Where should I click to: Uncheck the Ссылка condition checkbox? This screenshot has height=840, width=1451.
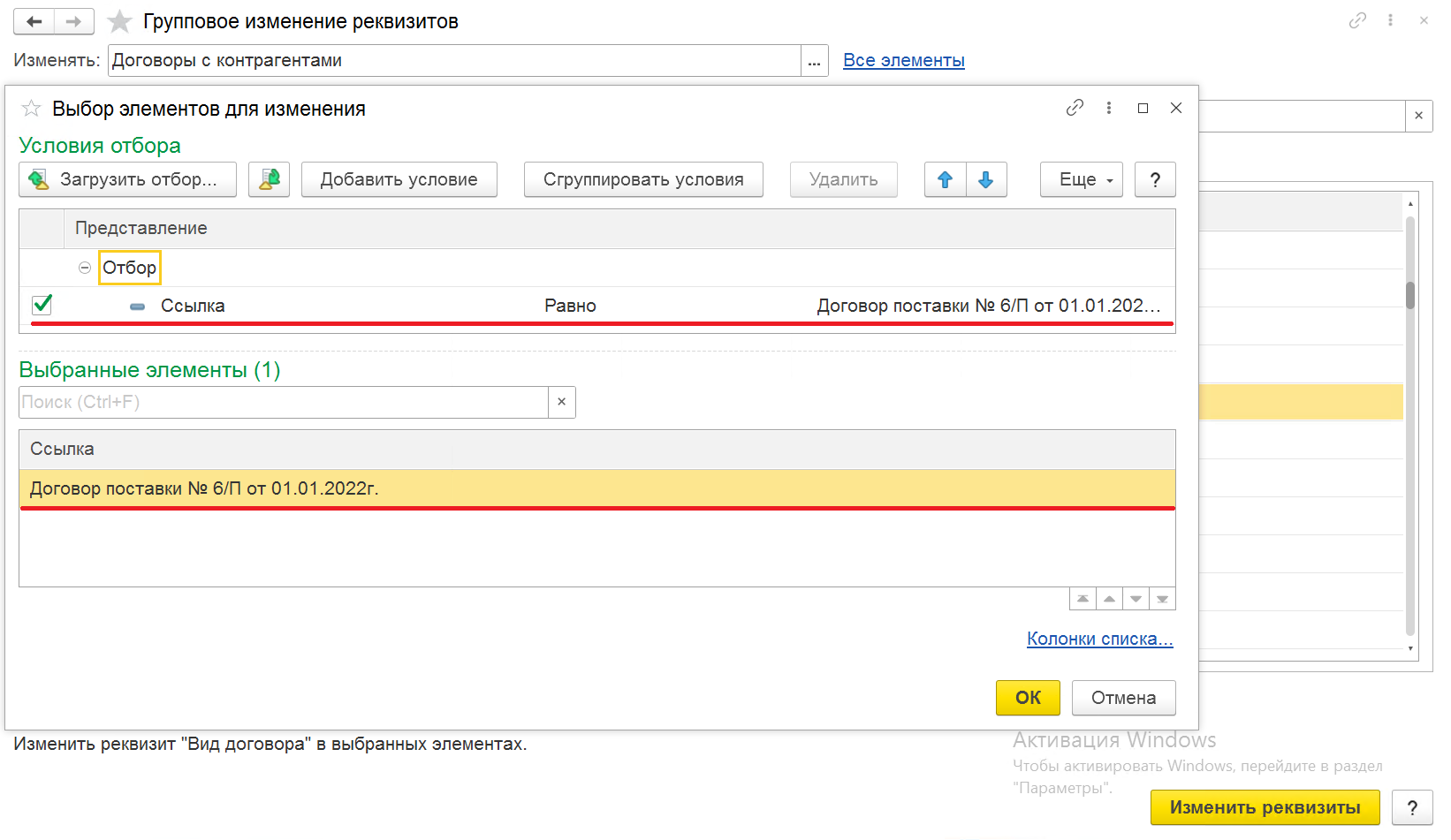[42, 305]
